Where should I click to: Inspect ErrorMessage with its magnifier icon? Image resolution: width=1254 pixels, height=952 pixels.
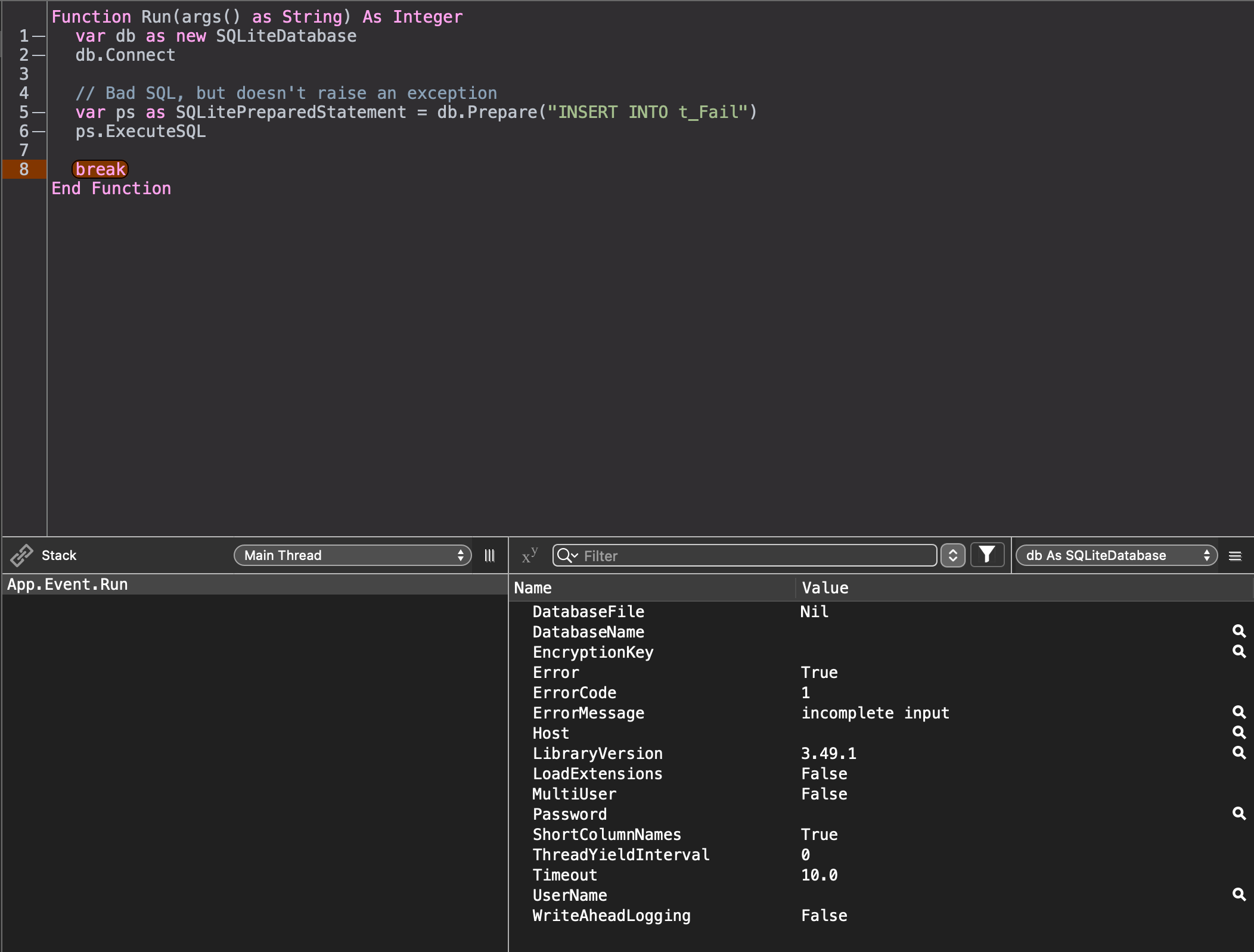click(x=1239, y=712)
